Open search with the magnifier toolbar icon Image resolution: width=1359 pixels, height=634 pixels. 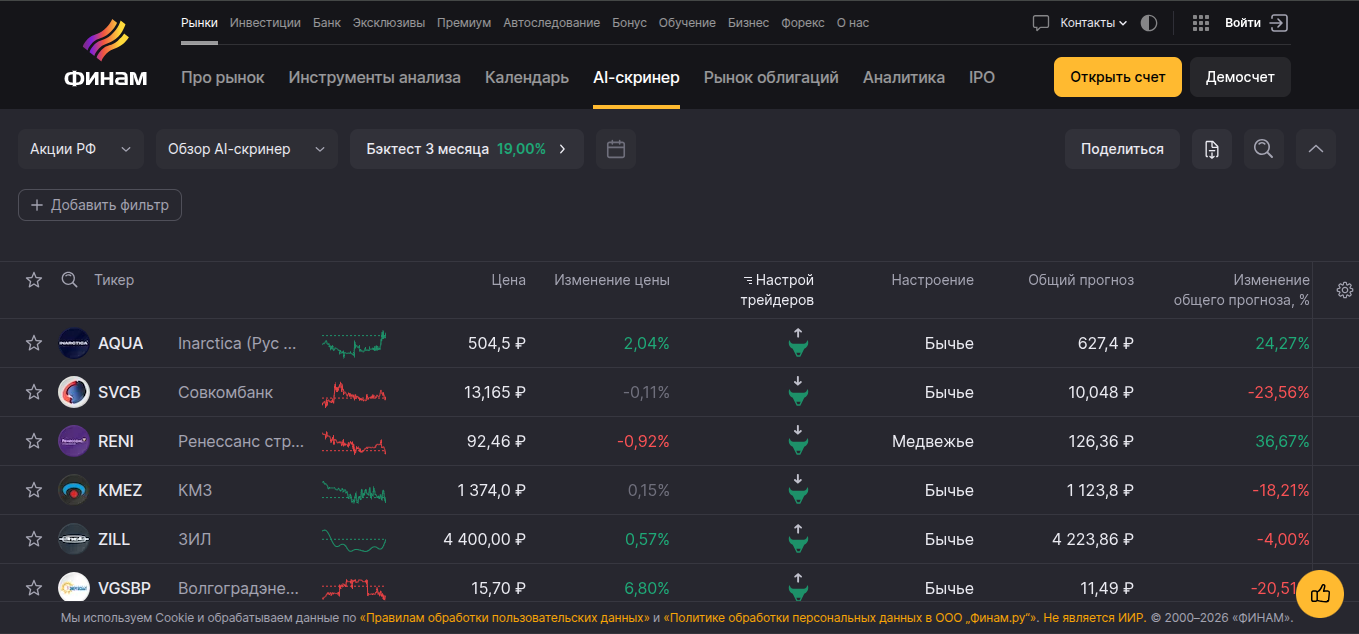pos(1264,149)
